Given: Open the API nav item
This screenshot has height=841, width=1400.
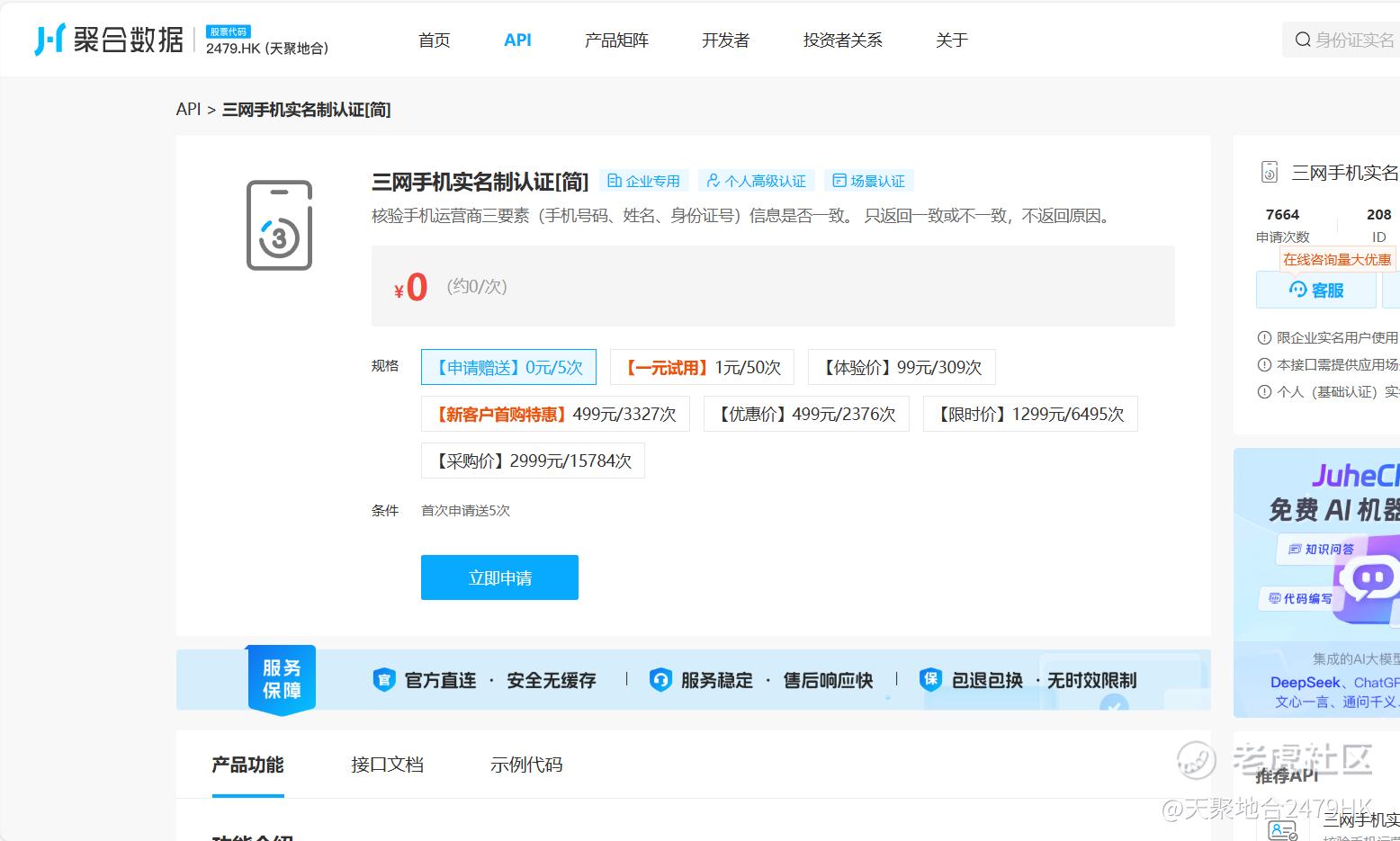Looking at the screenshot, I should [x=517, y=40].
